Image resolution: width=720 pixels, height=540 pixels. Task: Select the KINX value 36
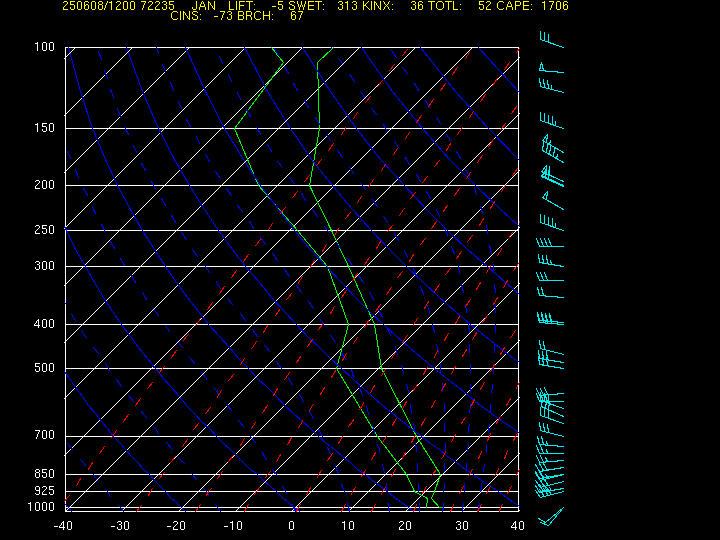click(x=417, y=6)
